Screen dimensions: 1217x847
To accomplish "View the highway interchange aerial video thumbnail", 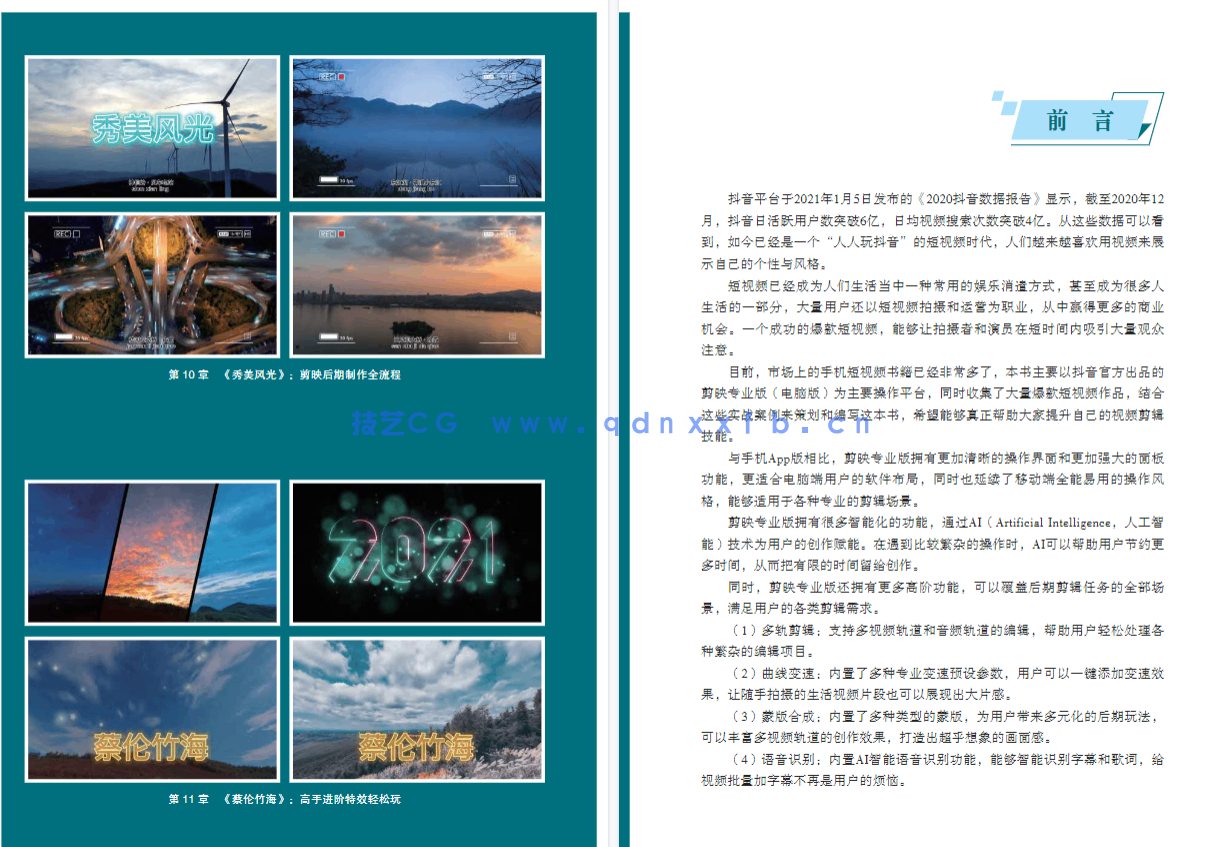I will tap(151, 284).
